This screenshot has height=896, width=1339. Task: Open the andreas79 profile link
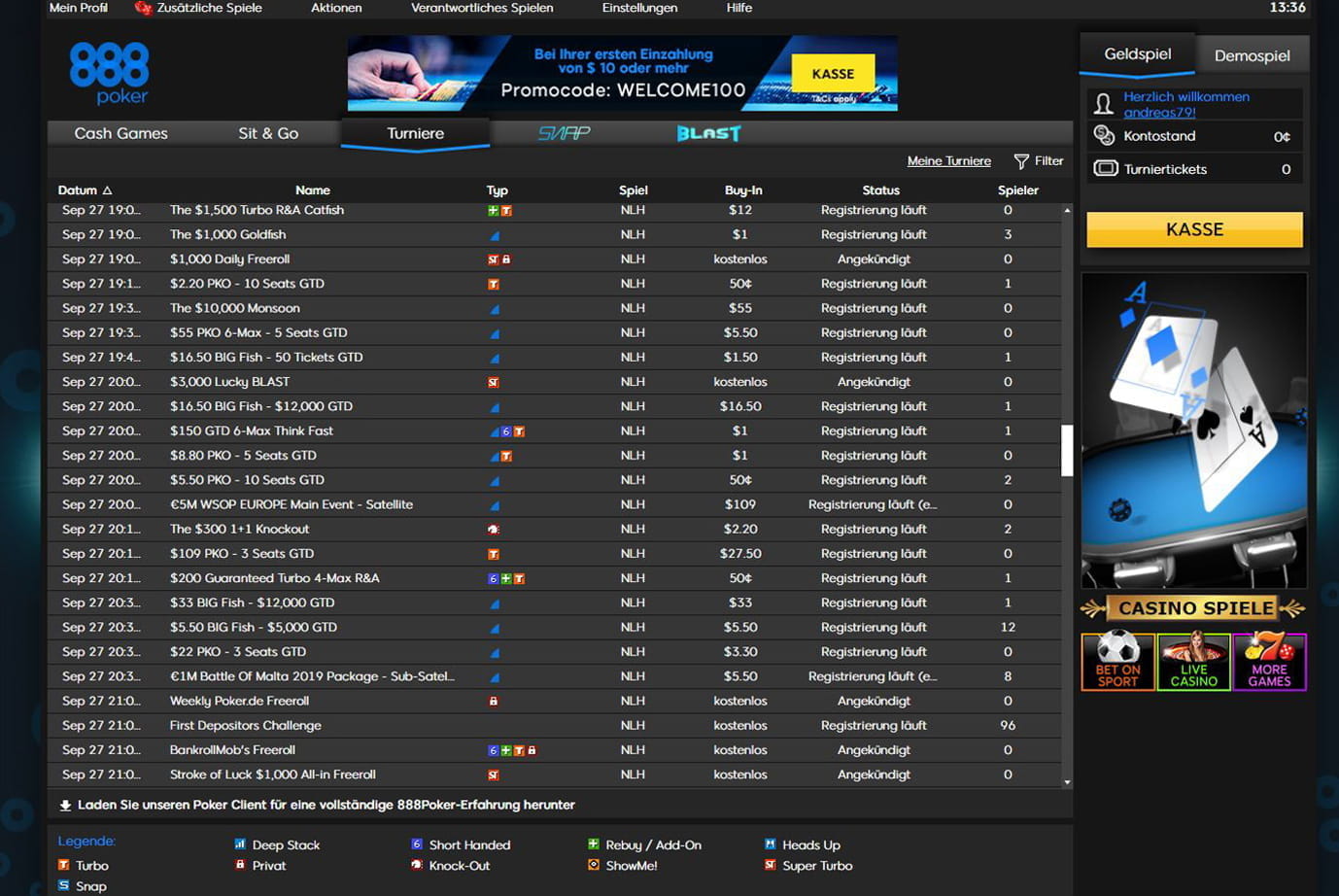(x=1159, y=113)
